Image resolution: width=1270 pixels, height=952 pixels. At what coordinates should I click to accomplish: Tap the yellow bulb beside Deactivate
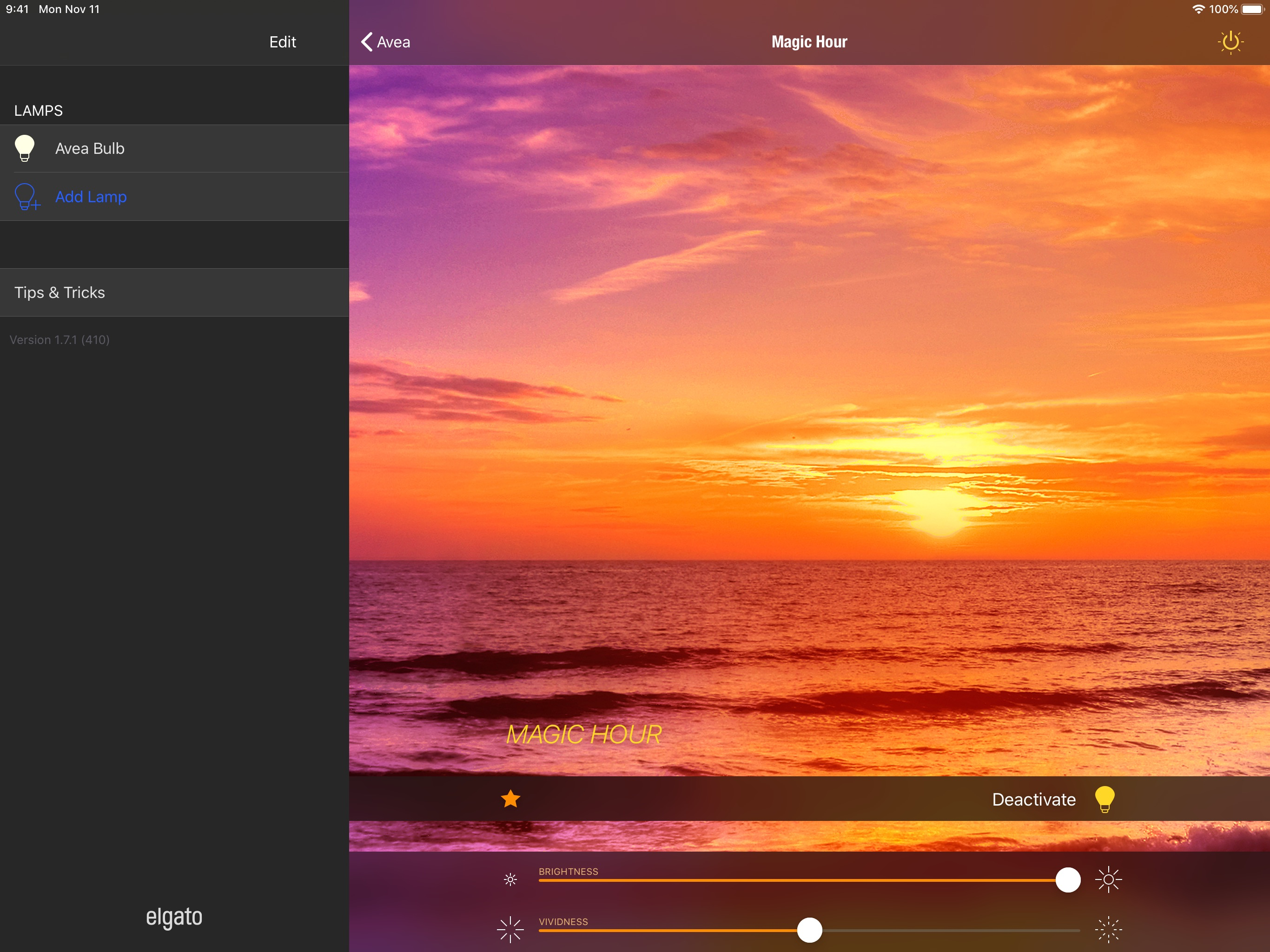coord(1104,799)
